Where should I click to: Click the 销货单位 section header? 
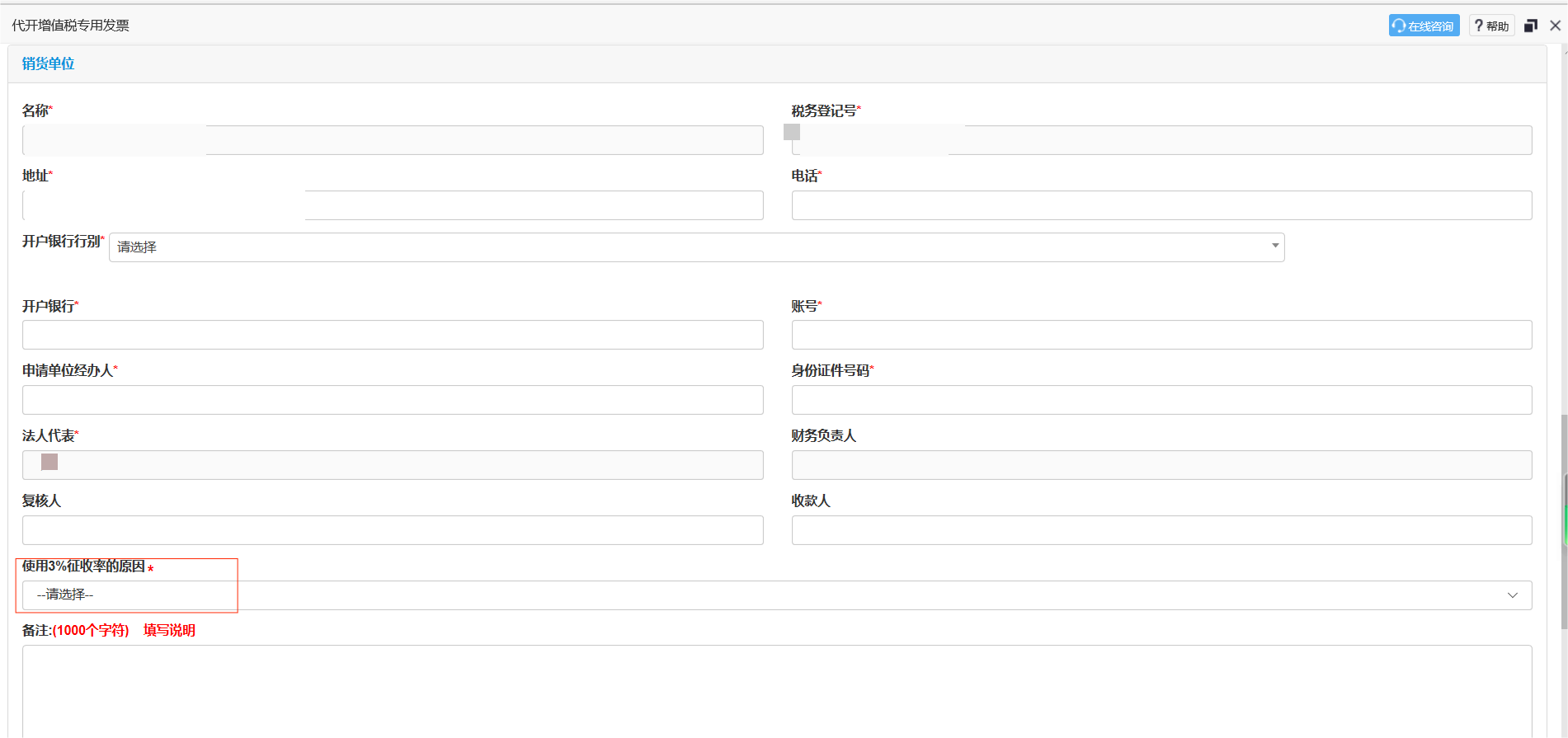(48, 63)
